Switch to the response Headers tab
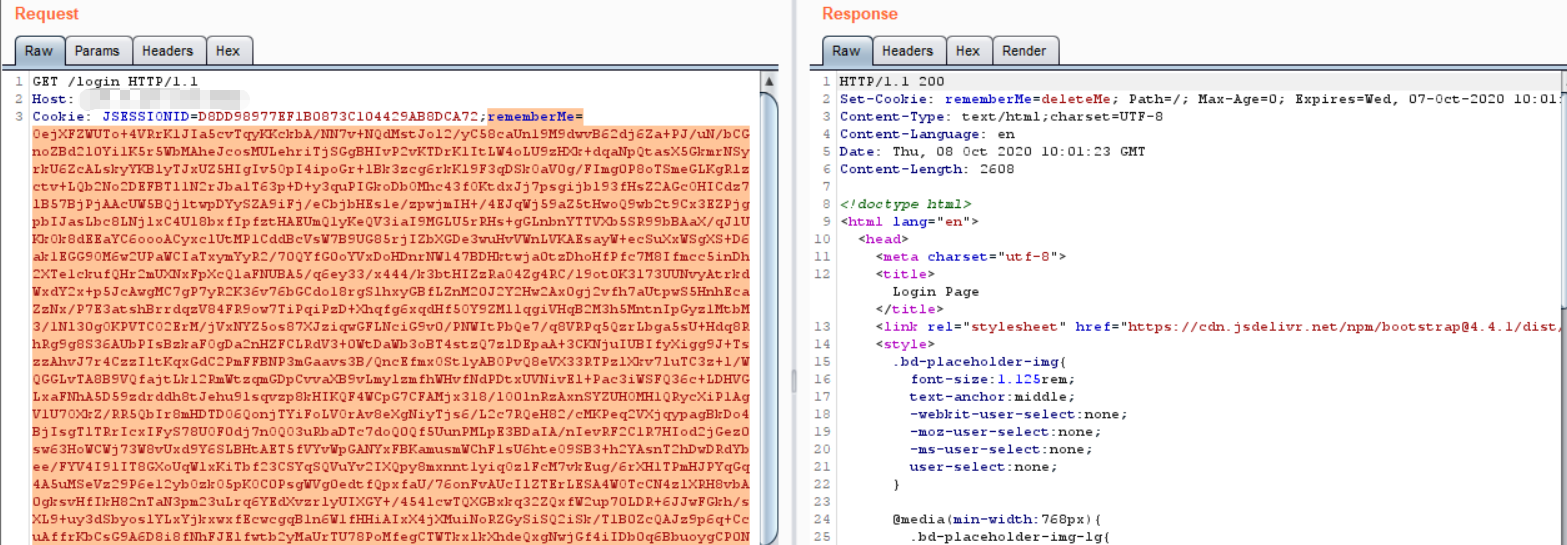This screenshot has width=1567, height=545. (907, 51)
